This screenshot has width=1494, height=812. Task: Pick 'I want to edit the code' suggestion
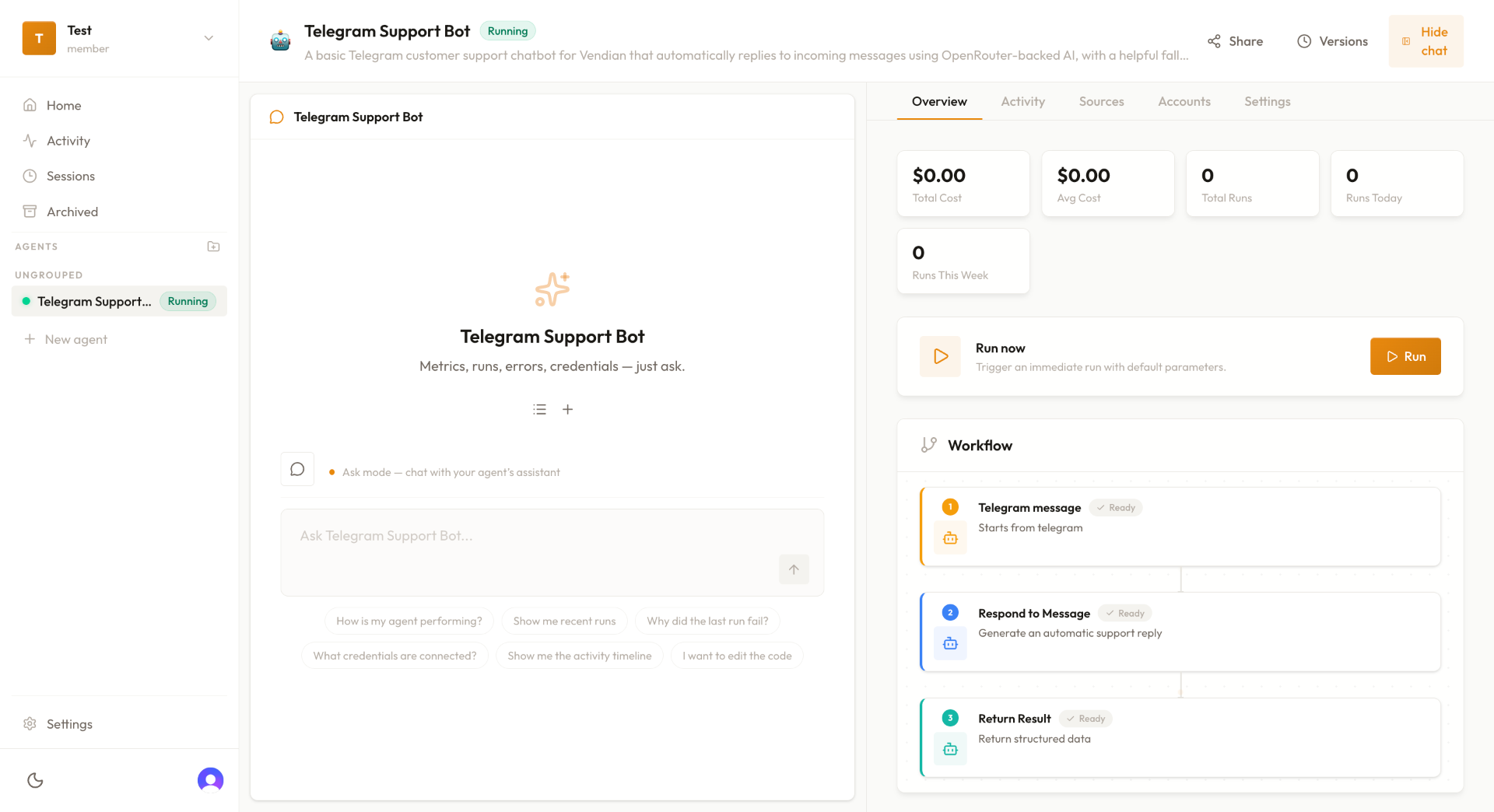click(737, 656)
